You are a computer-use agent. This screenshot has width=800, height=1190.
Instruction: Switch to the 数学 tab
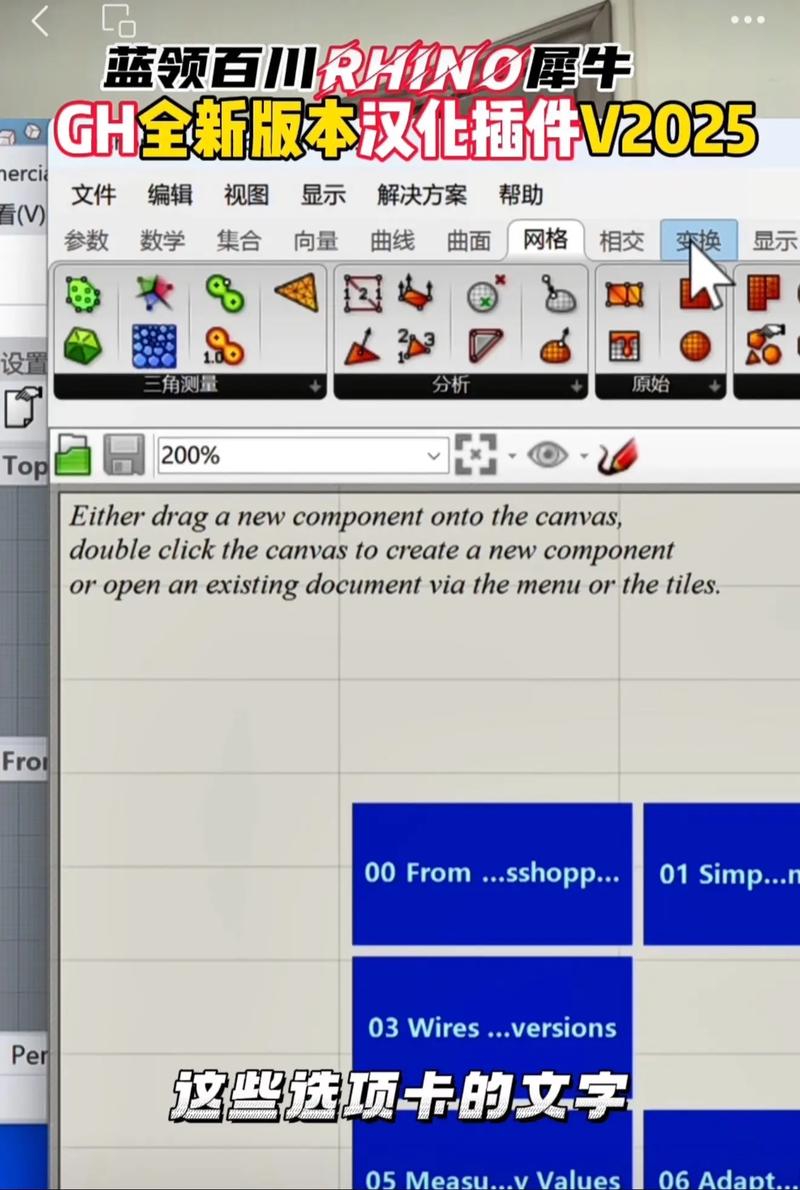point(162,241)
